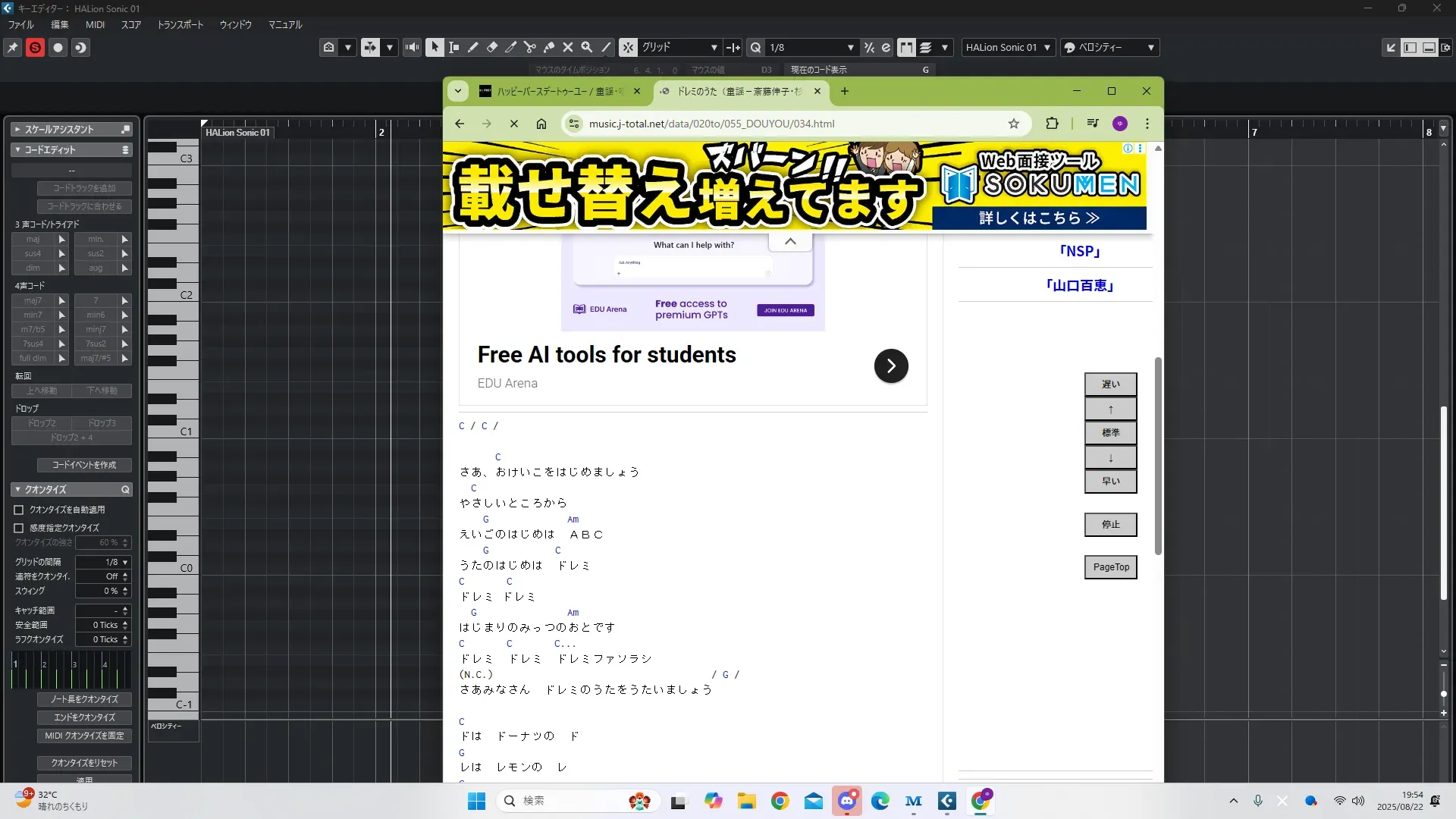Screen dimensions: 1456x819
Task: Toggle the Snap on/off button
Action: 628,47
